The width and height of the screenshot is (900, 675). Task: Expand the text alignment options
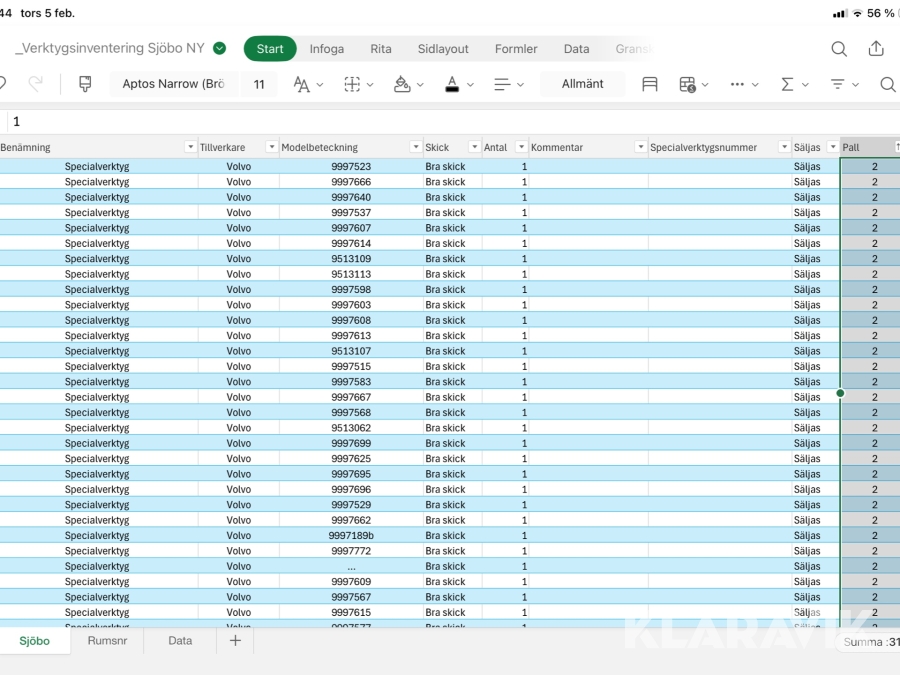(x=503, y=84)
